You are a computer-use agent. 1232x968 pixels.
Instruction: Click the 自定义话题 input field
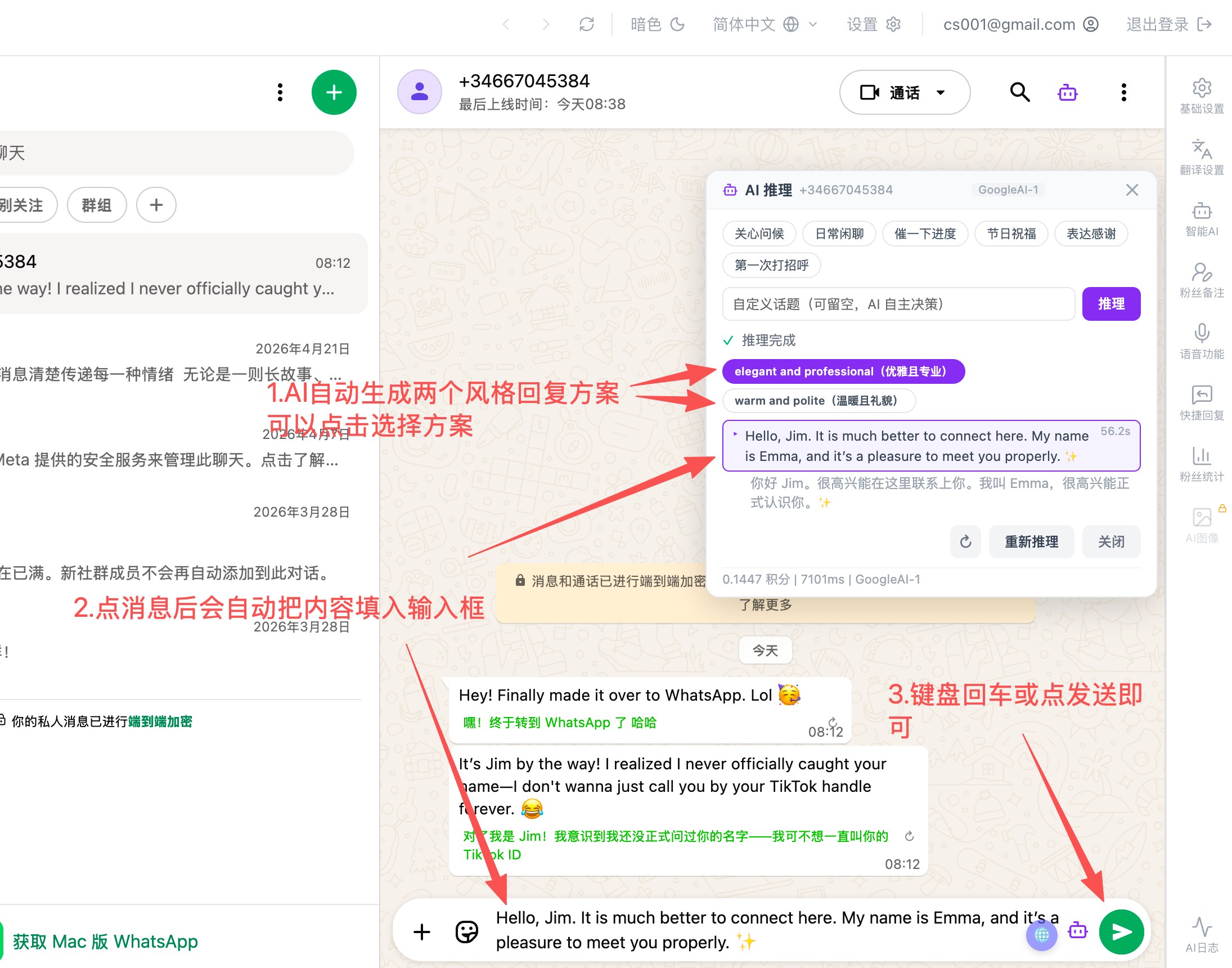point(898,304)
